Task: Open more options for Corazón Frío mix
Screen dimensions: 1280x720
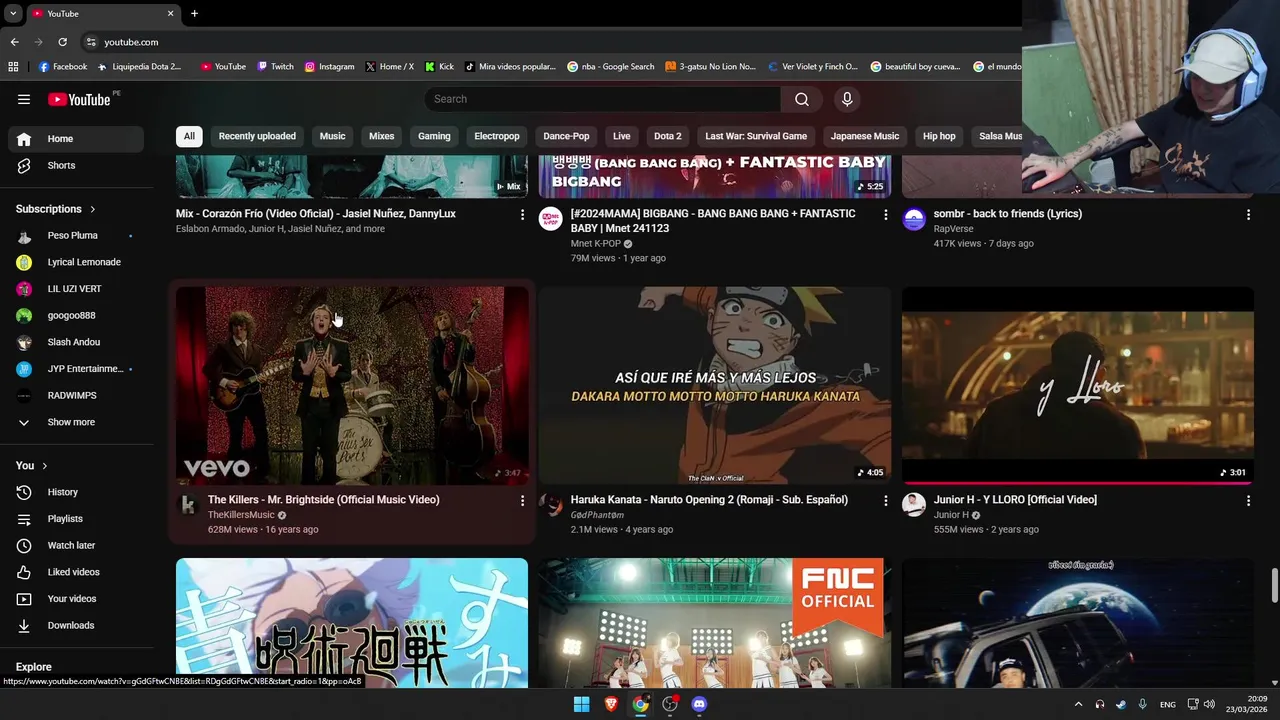Action: tap(522, 214)
